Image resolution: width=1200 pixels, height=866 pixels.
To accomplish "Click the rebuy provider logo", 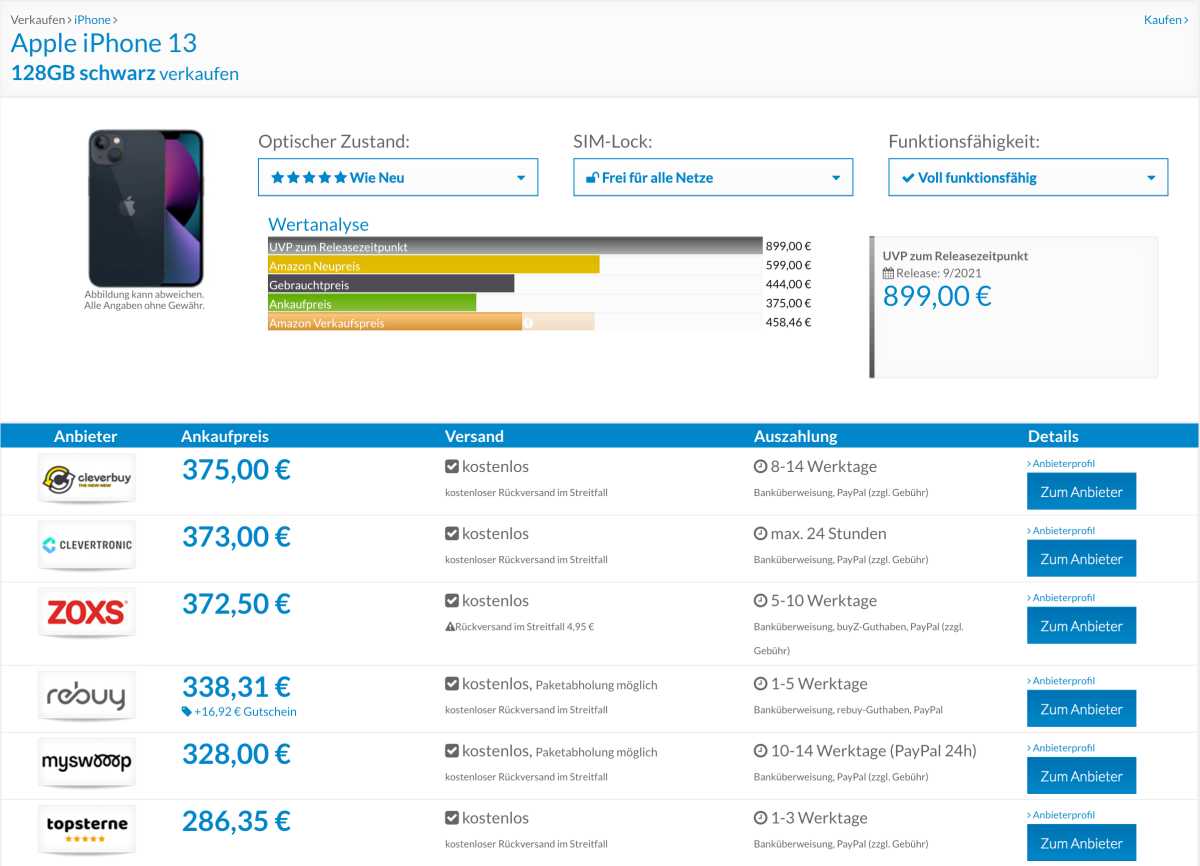I will (87, 695).
